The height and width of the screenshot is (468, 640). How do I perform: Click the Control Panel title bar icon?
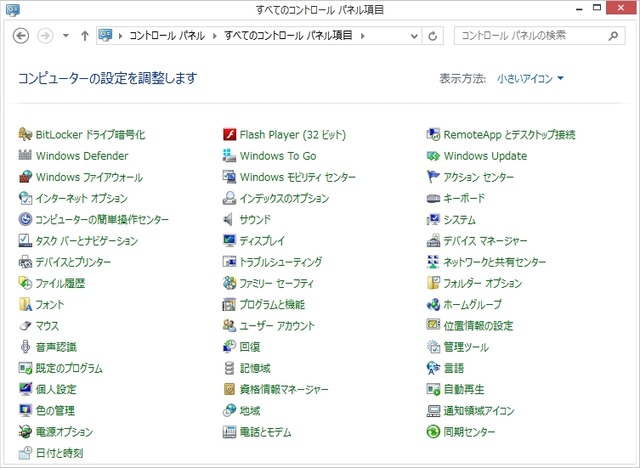point(13,9)
